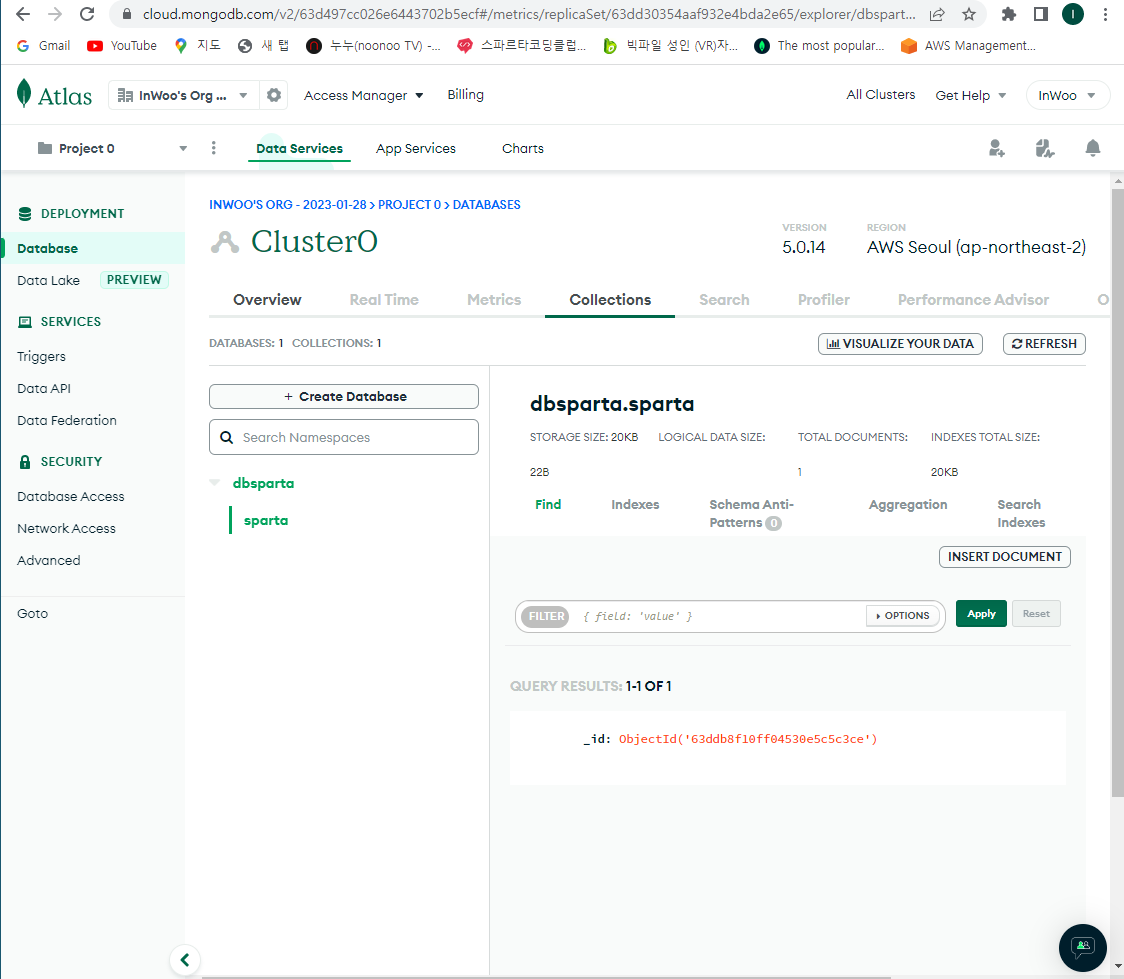Open Data Federation in the sidebar
Viewport: 1124px width, 979px height.
67,420
